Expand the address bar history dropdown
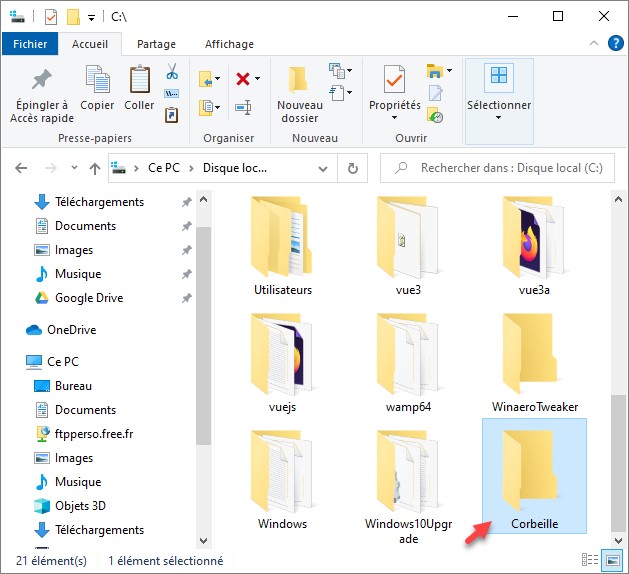 323,169
